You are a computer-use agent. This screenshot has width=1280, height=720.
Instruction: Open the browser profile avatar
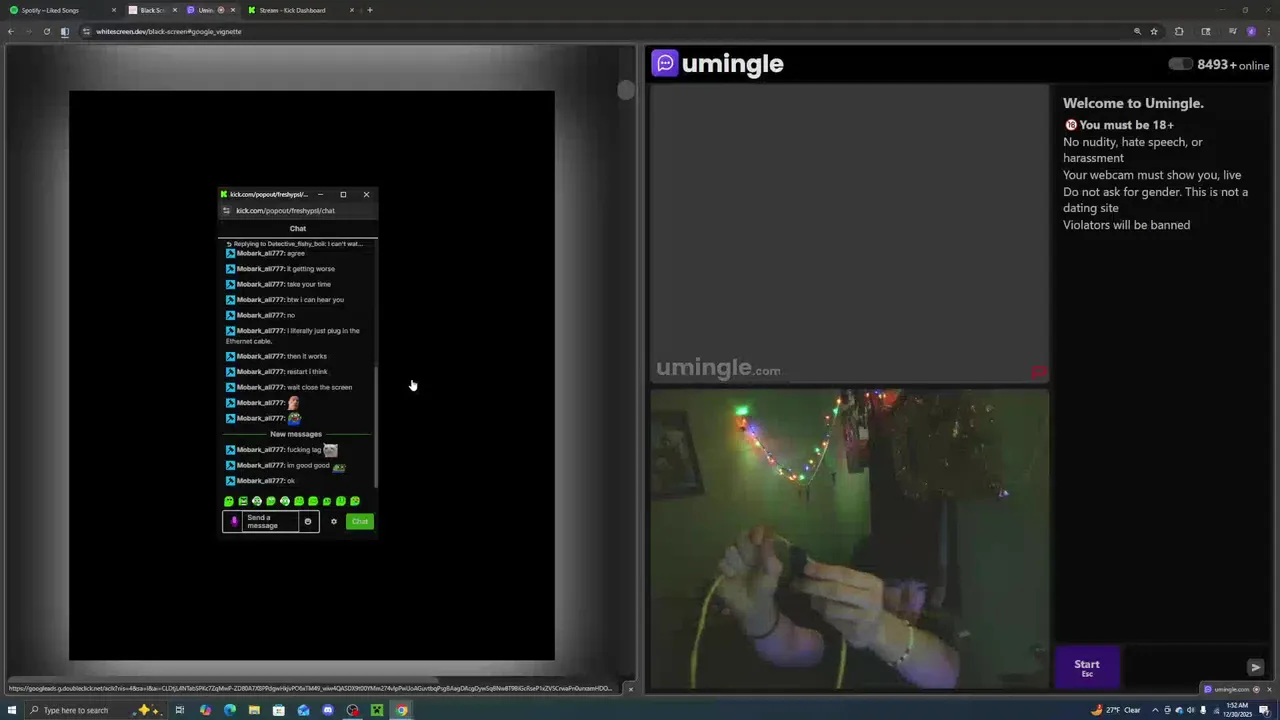[x=1251, y=31]
